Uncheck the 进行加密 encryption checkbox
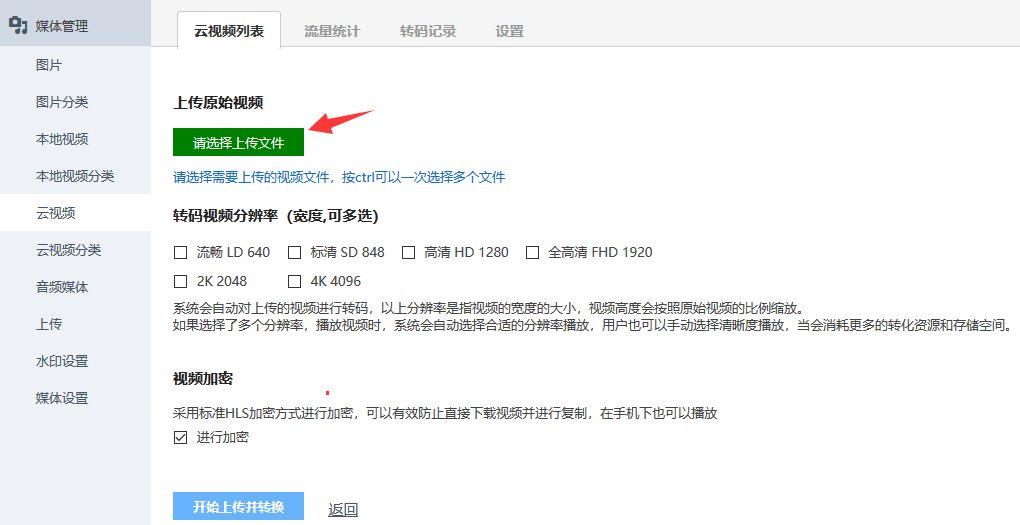1020x525 pixels. [x=181, y=438]
